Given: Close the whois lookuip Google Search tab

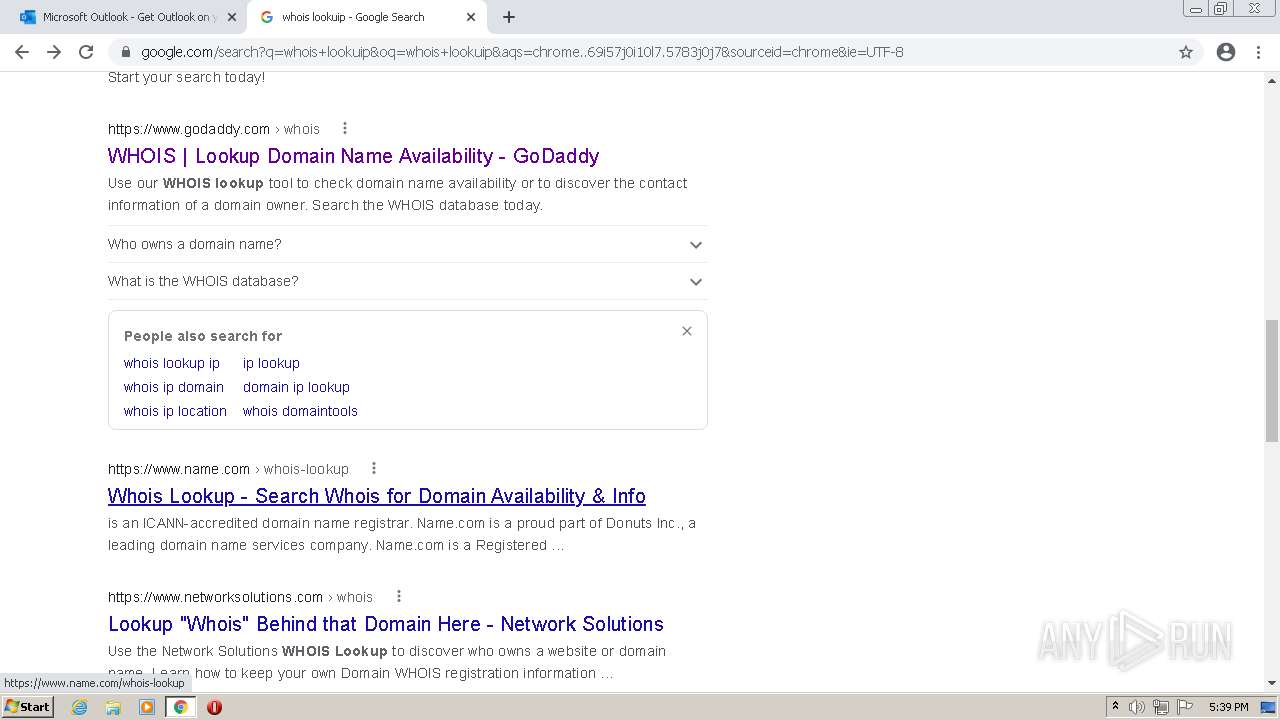Looking at the screenshot, I should click(471, 17).
